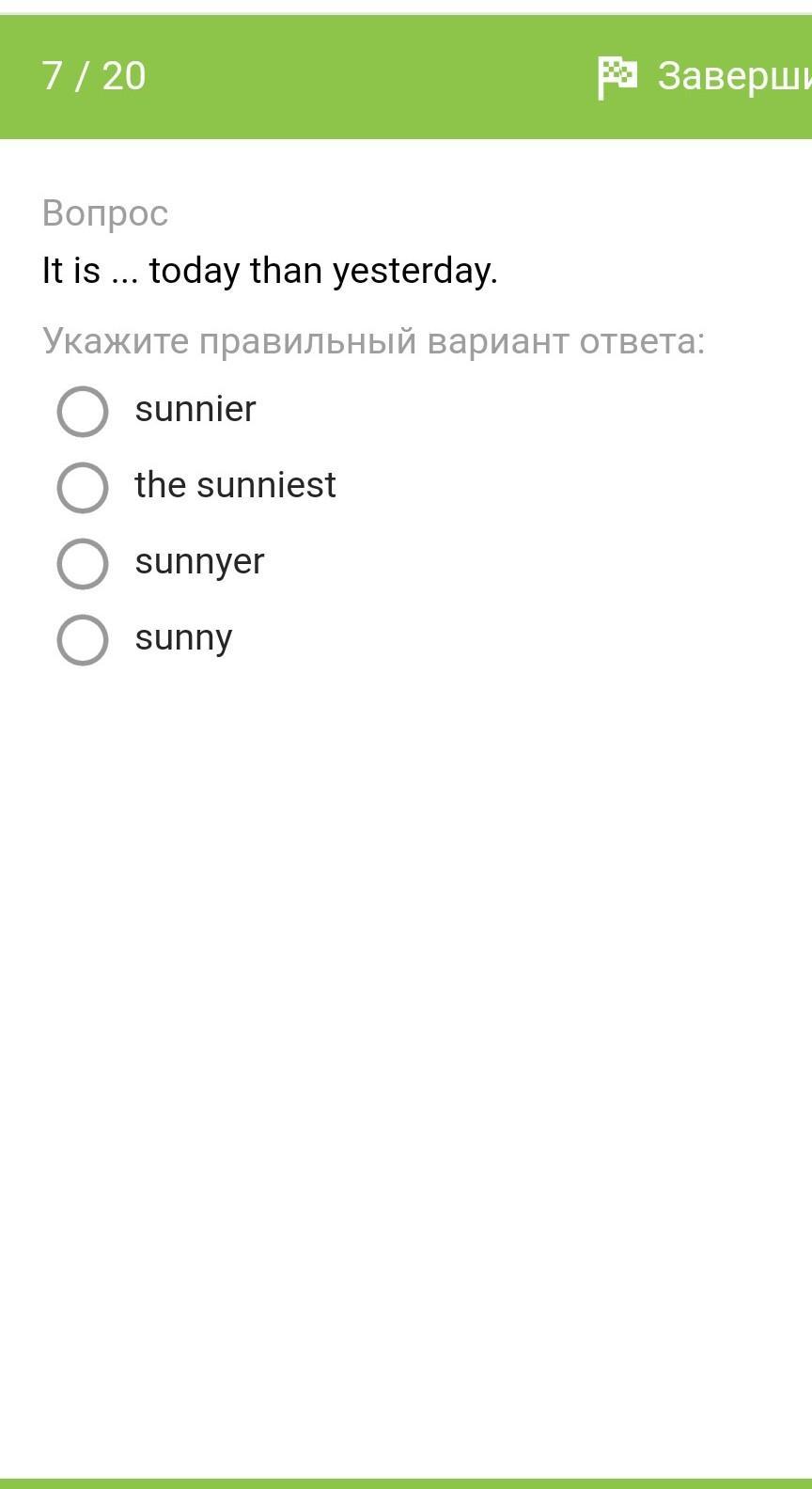Viewport: 812px width, 1489px height.
Task: Click the 'the sunniest' answer label
Action: tap(235, 485)
